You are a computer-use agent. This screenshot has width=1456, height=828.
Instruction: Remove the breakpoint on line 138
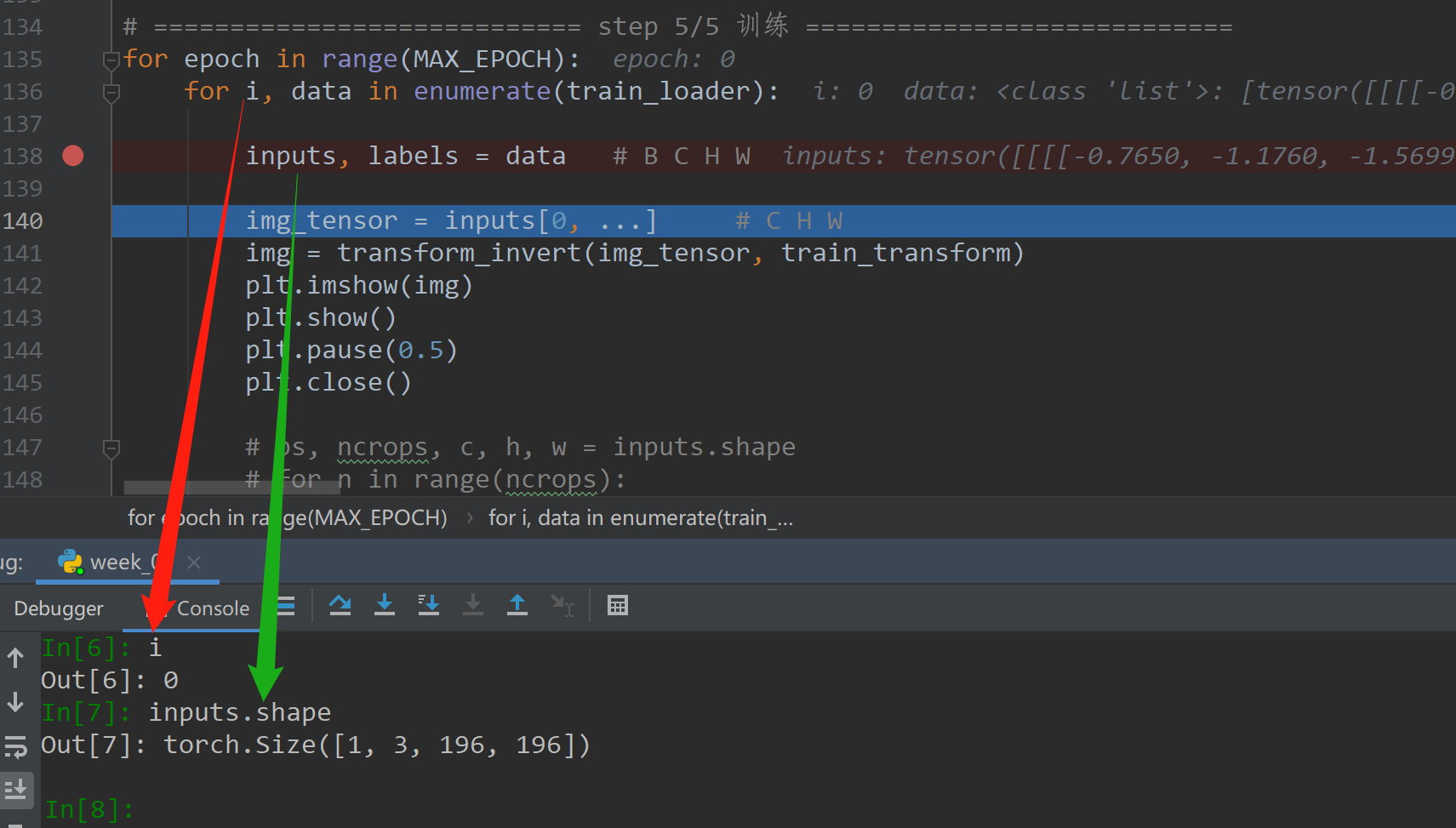pyautogui.click(x=73, y=156)
